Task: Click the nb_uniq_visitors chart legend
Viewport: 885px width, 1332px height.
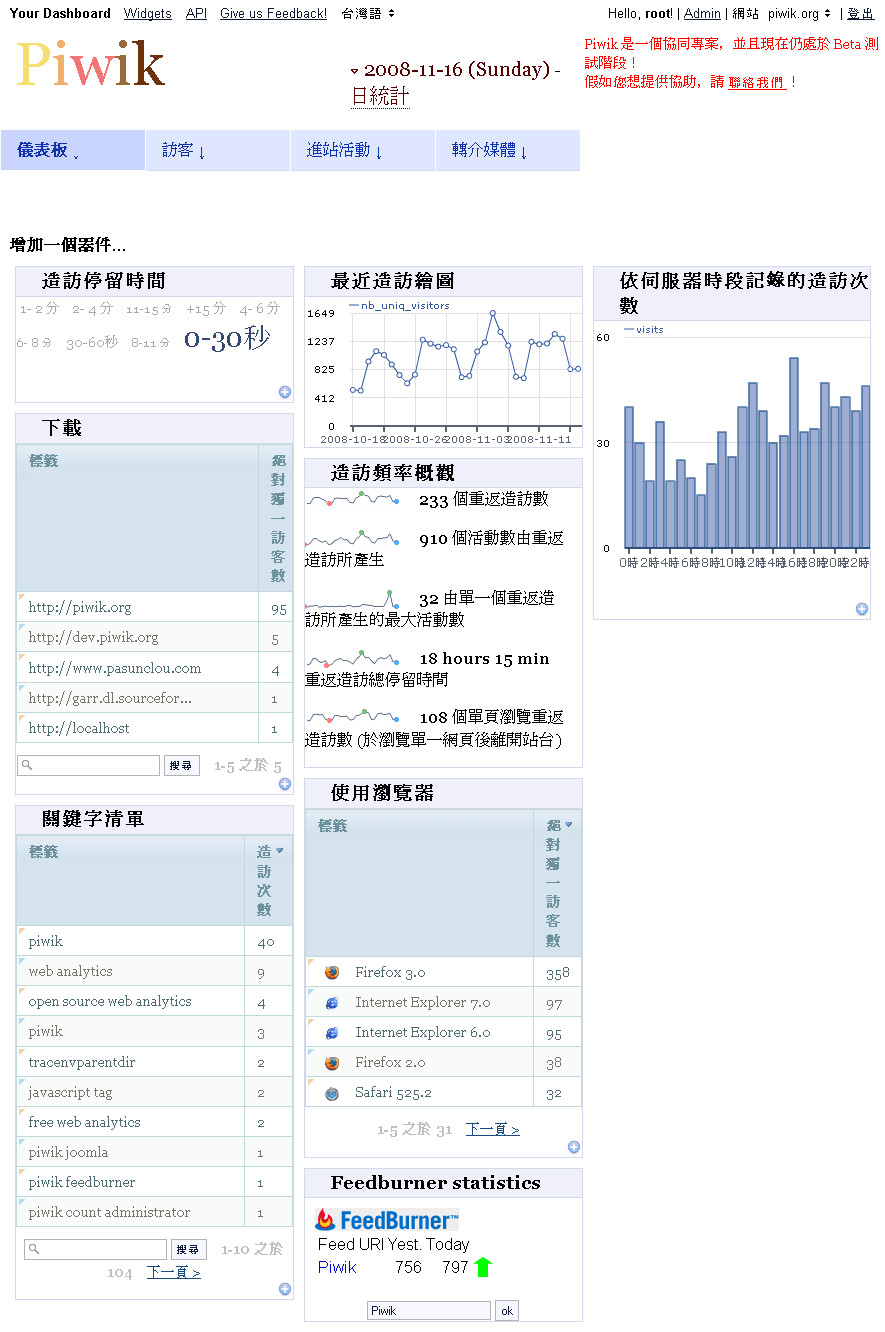Action: [x=399, y=306]
